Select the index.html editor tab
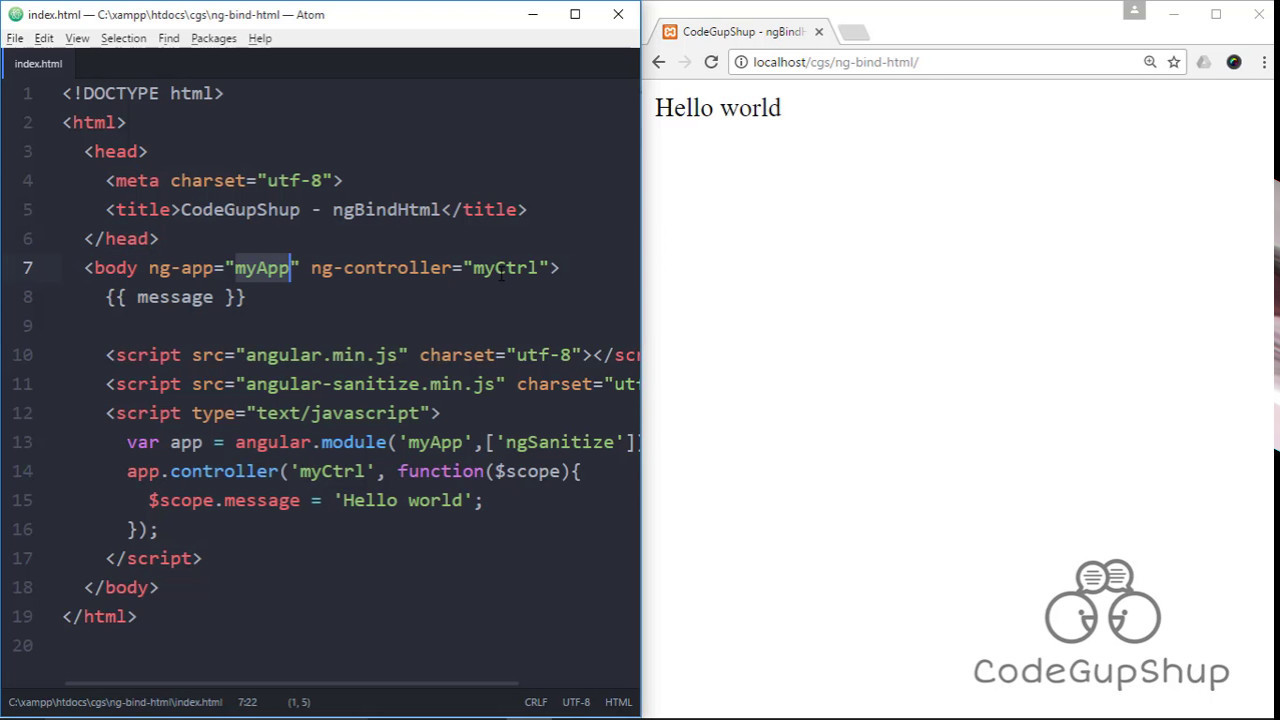Image resolution: width=1280 pixels, height=720 pixels. coord(38,63)
